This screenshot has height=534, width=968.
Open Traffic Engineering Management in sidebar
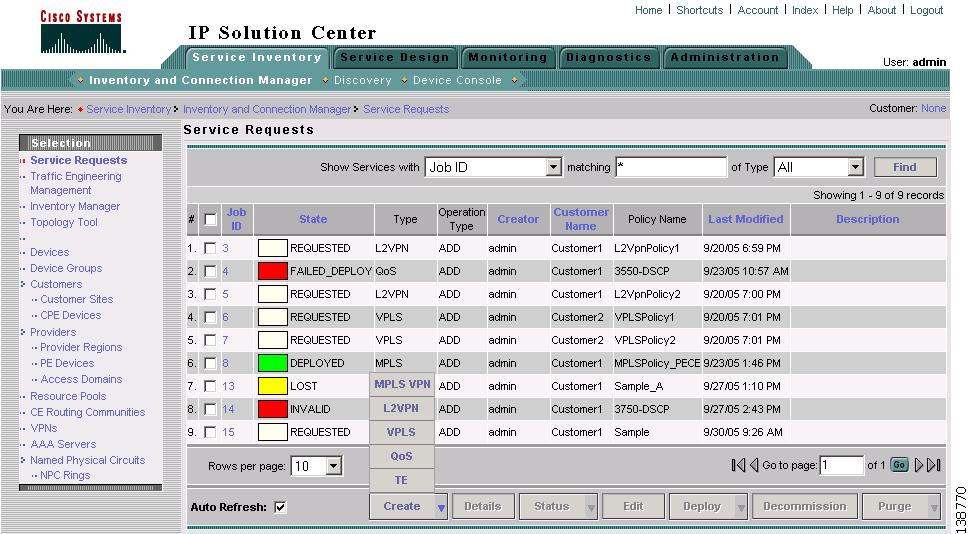tap(75, 183)
